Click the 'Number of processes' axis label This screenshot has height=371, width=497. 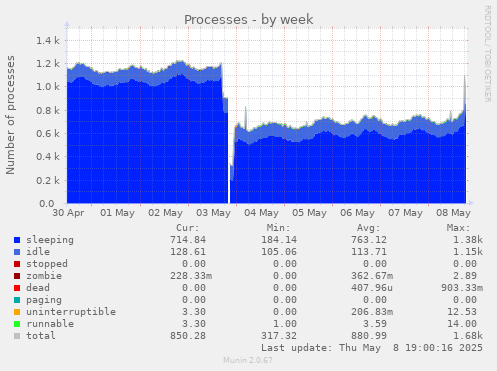point(10,115)
